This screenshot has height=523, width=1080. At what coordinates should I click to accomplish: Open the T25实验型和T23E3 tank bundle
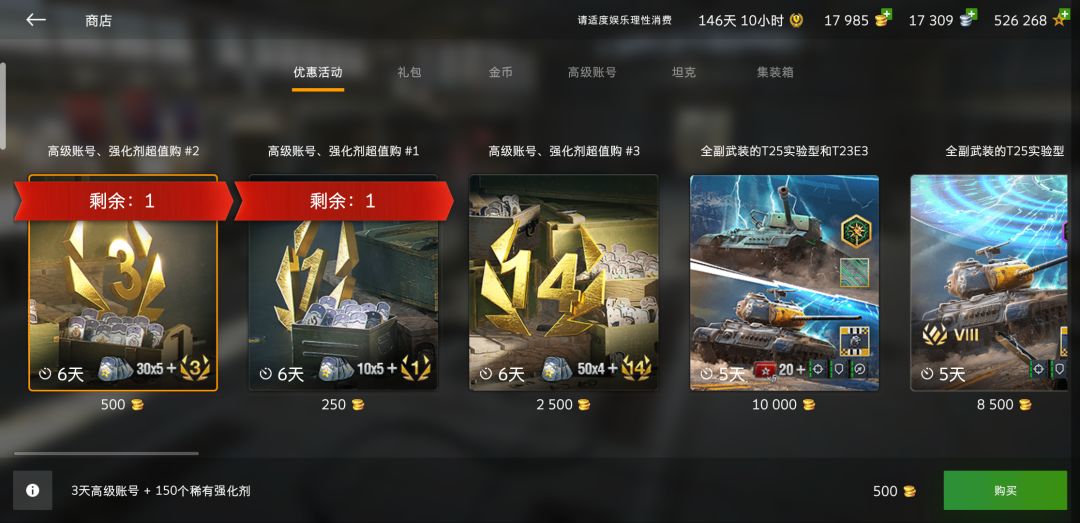click(x=784, y=283)
